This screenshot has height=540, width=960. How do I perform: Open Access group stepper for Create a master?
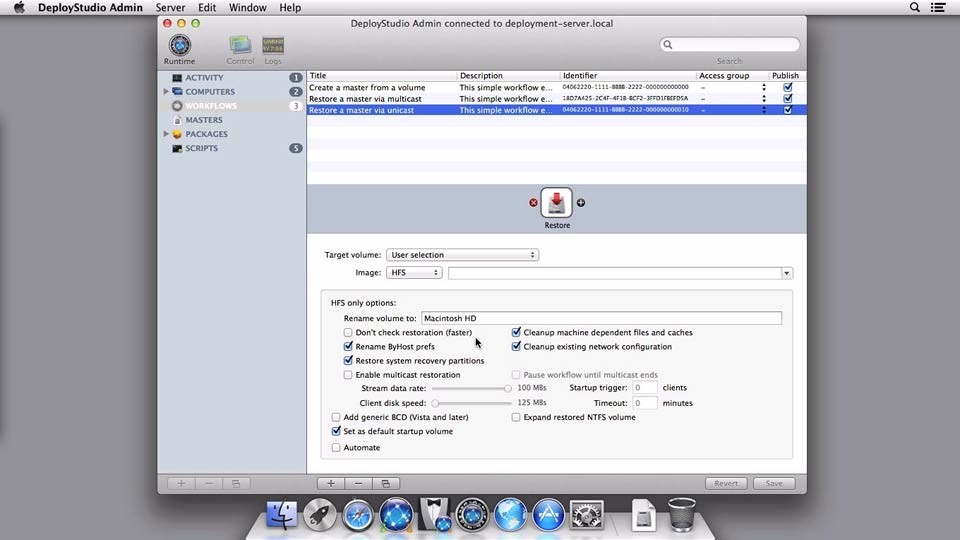(x=763, y=87)
